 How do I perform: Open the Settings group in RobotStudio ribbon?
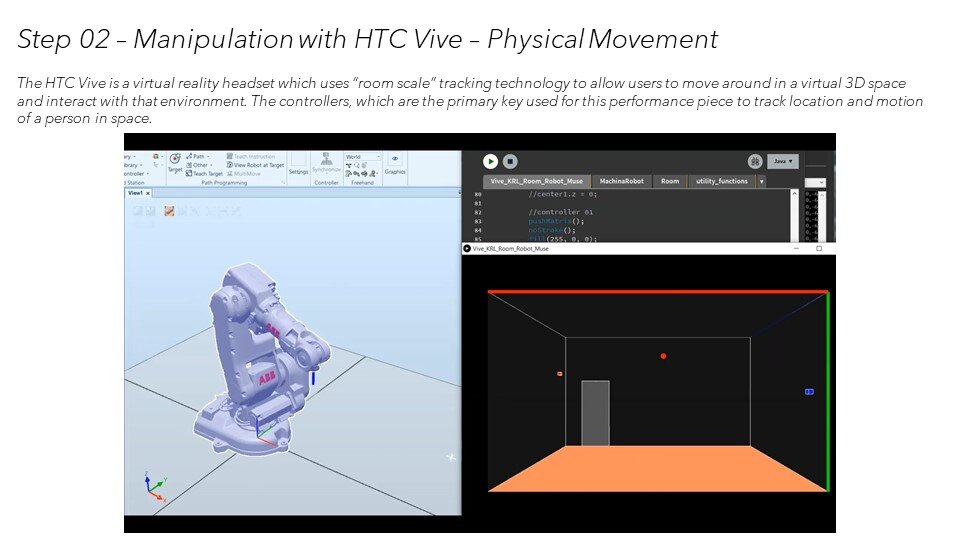(298, 164)
